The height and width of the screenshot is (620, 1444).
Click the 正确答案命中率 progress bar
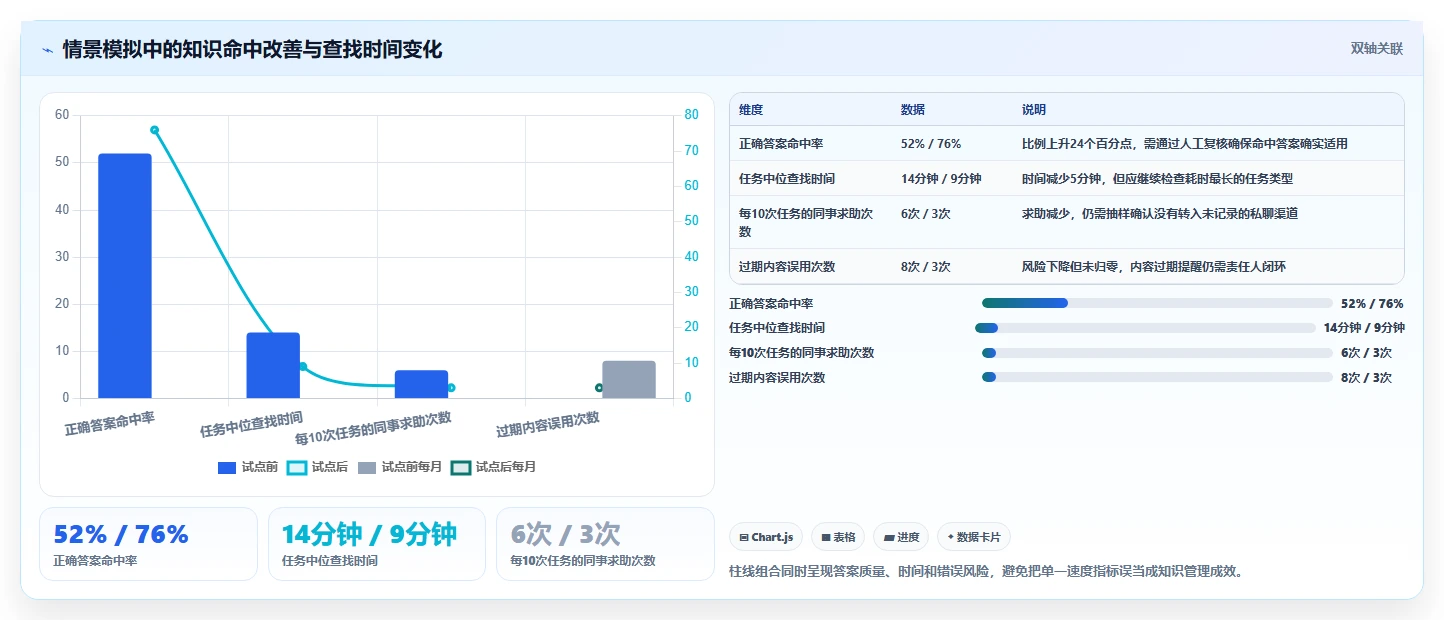[1157, 303]
